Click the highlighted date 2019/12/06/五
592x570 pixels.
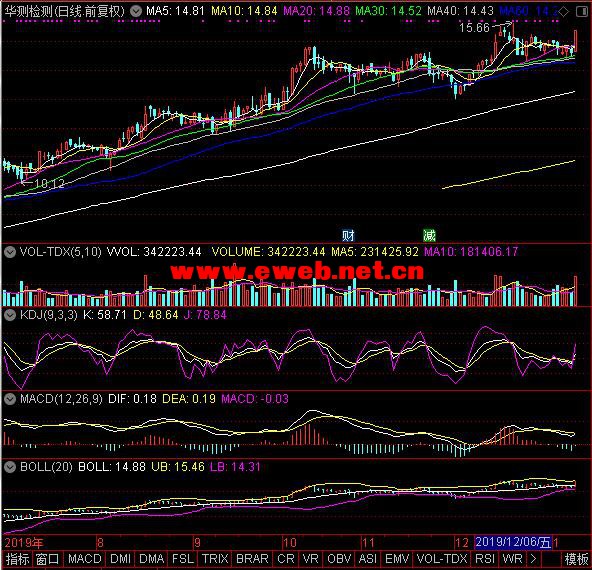pyautogui.click(x=513, y=542)
